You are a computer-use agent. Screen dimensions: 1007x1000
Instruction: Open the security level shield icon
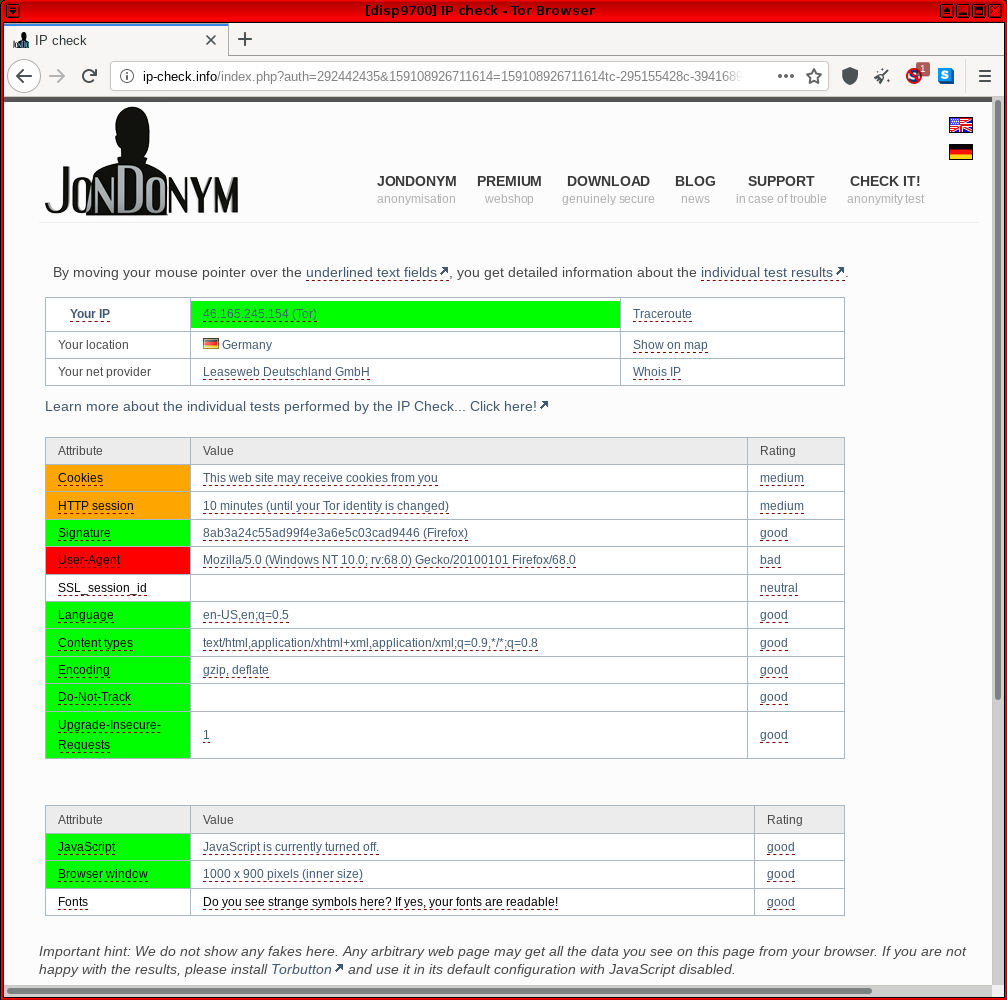(x=850, y=76)
